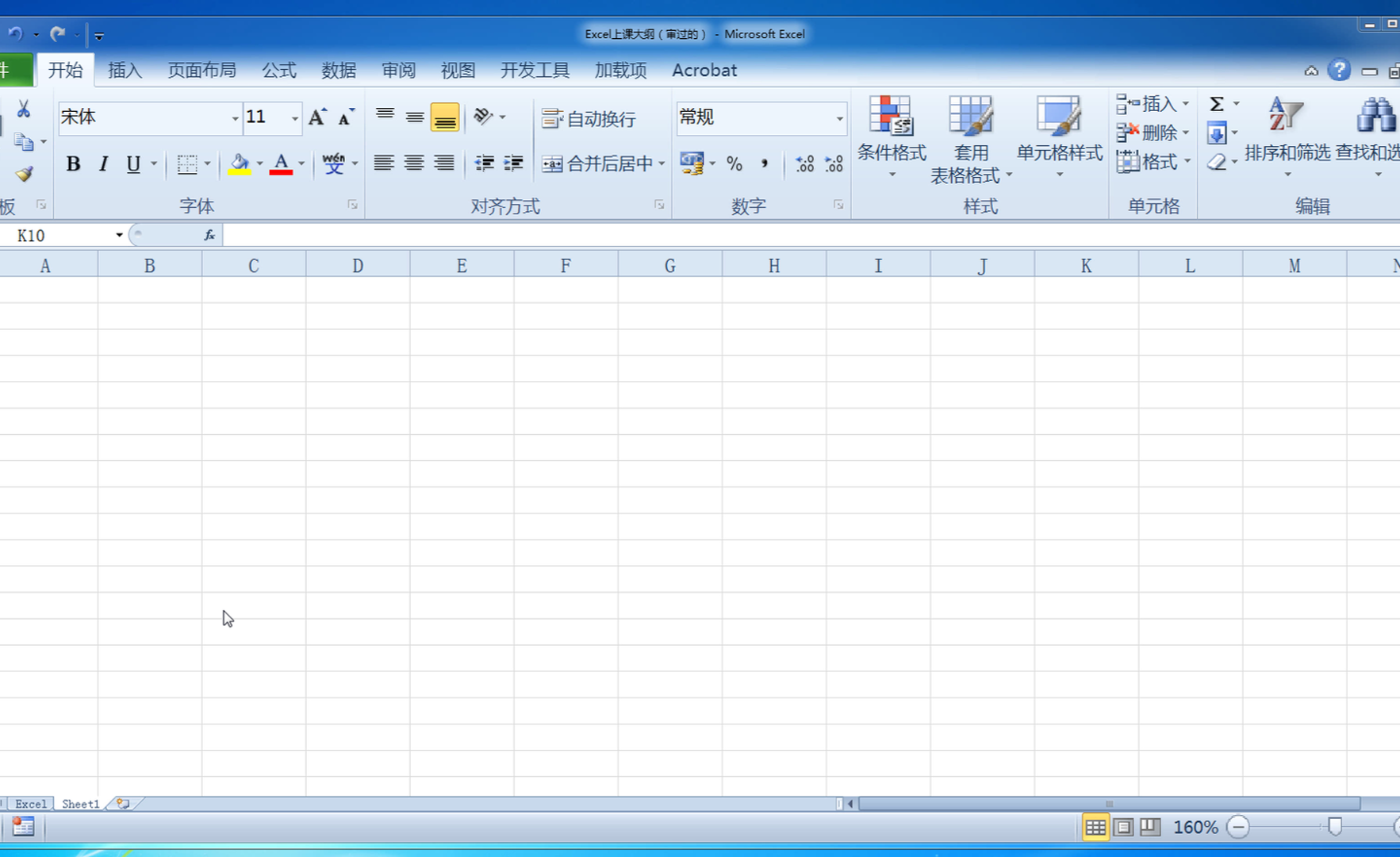This screenshot has height=857, width=1400.
Task: Open the text orientation icon
Action: (x=483, y=117)
